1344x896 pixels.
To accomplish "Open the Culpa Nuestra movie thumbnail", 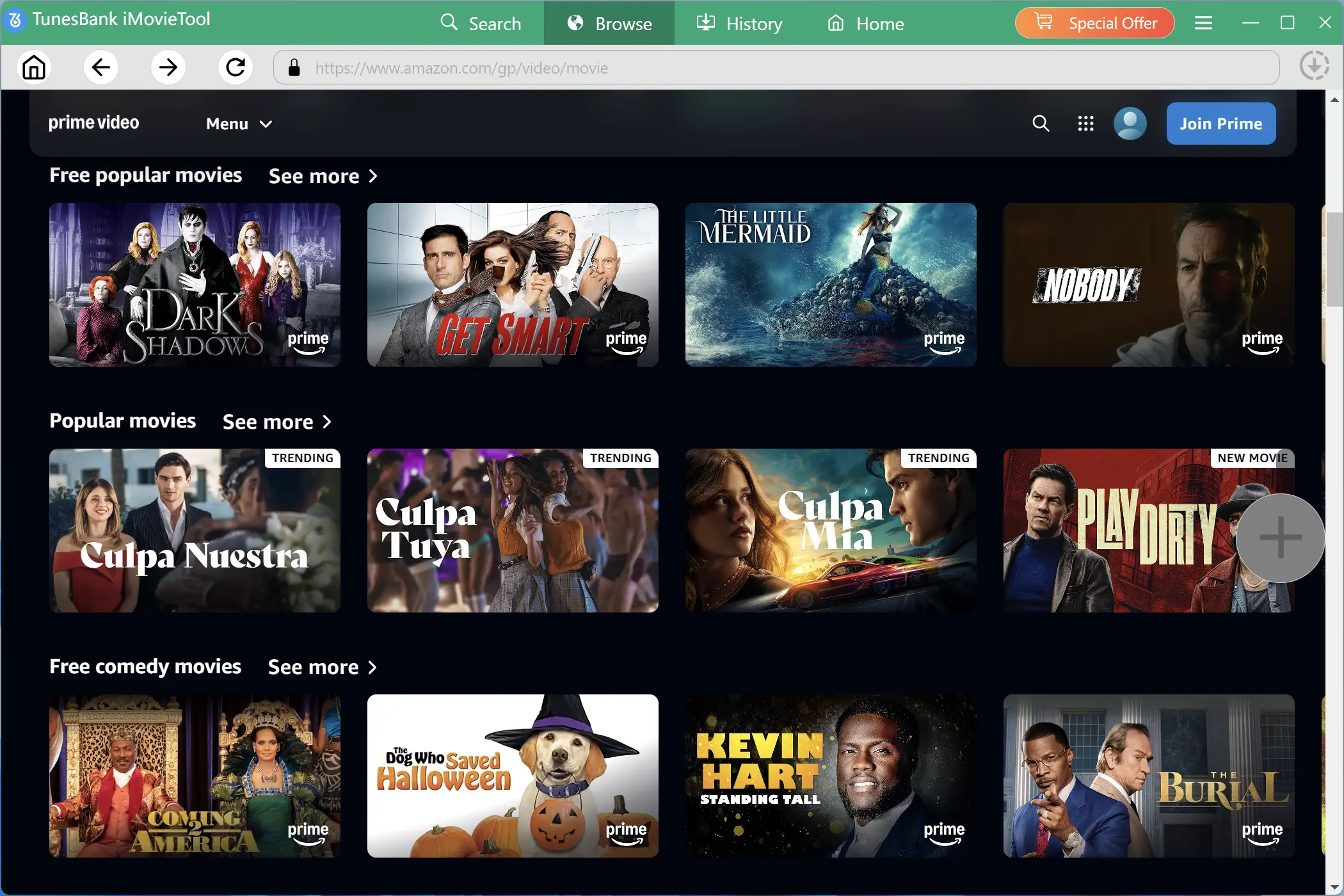I will coord(195,531).
